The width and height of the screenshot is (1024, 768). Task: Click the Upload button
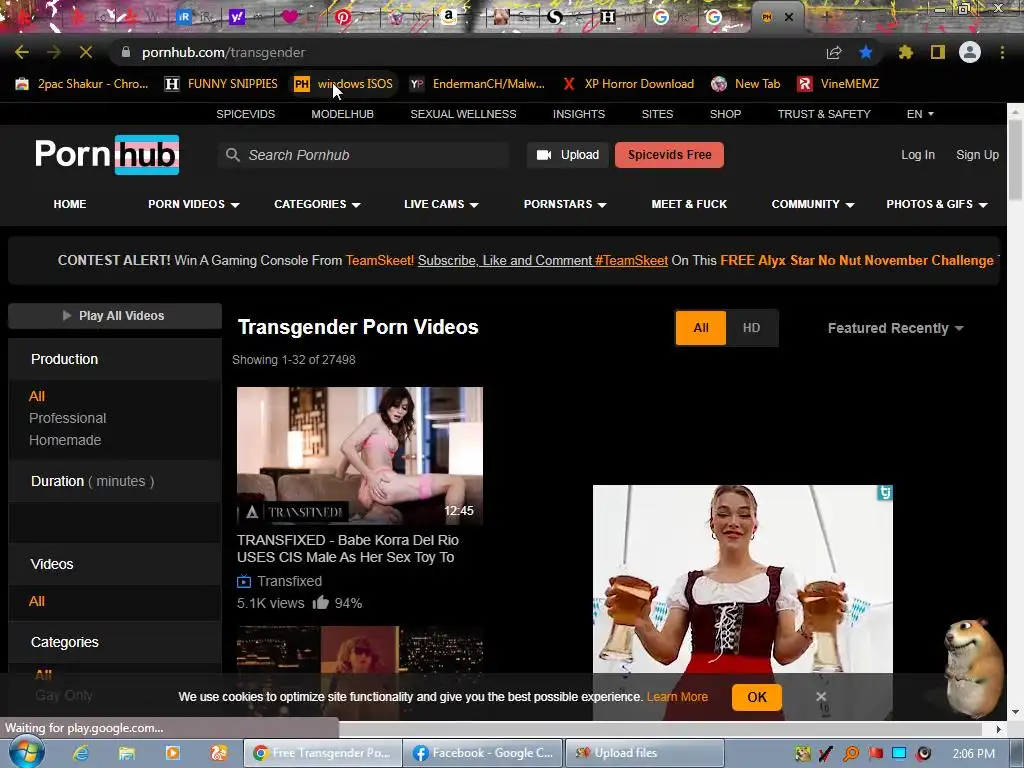(568, 155)
